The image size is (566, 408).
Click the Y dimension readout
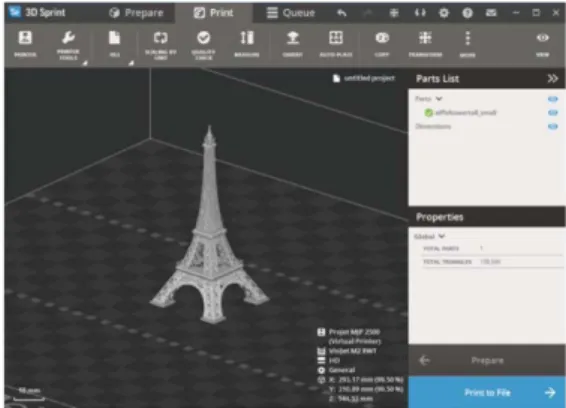[x=366, y=389]
